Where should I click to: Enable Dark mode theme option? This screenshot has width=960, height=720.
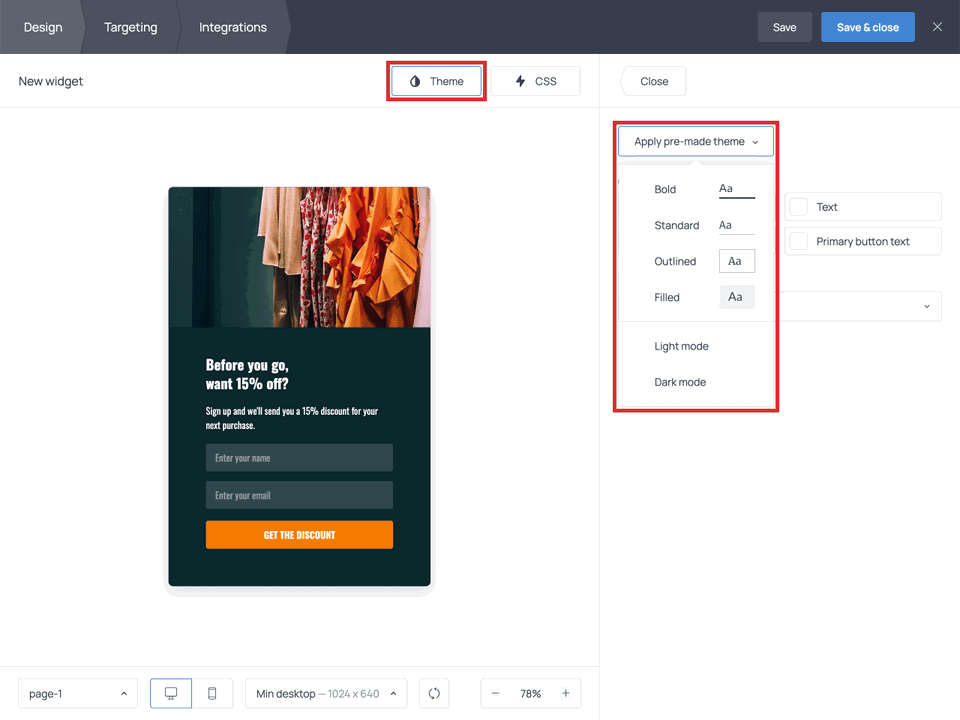point(681,382)
